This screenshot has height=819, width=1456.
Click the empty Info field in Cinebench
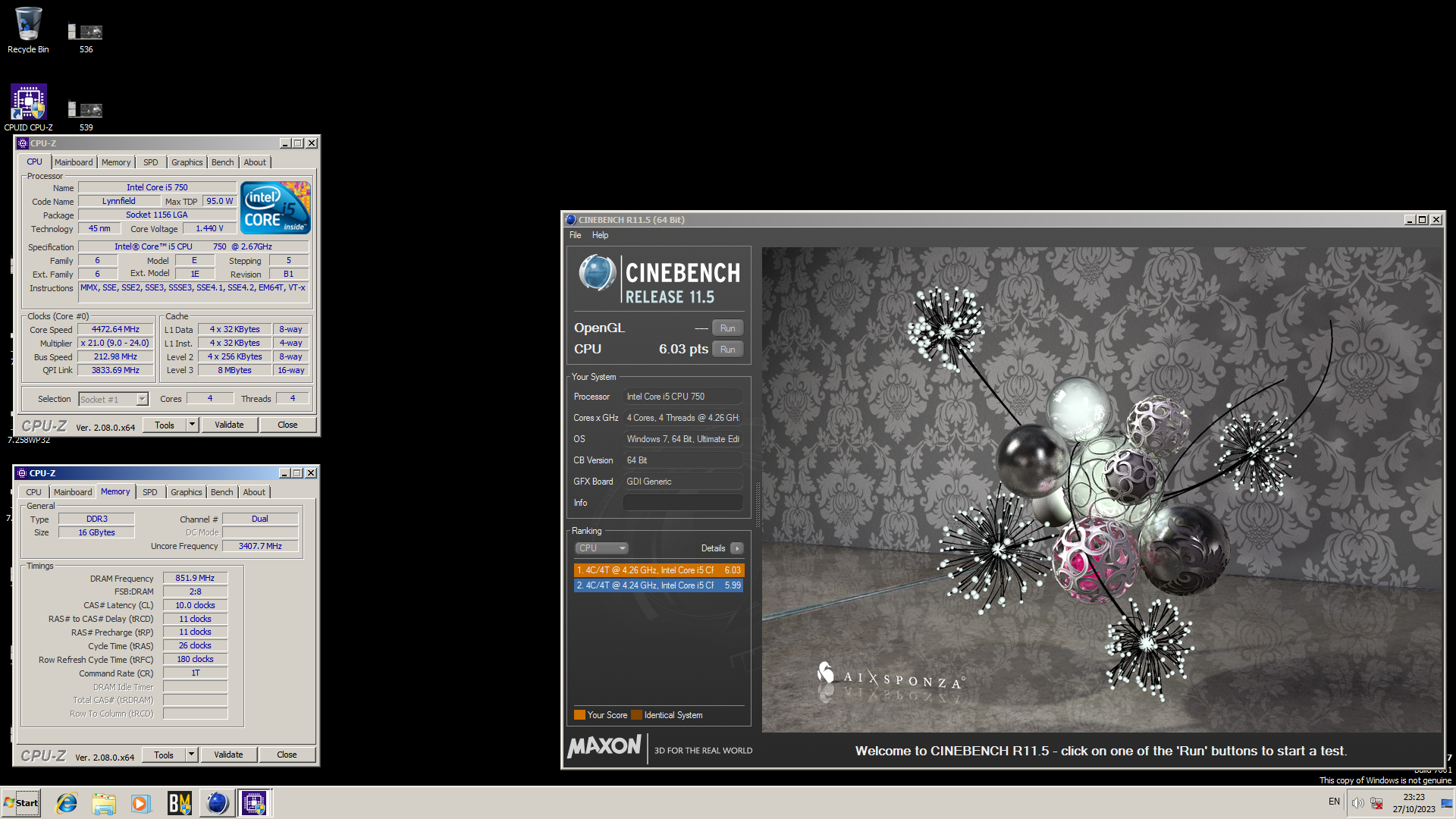coord(682,503)
